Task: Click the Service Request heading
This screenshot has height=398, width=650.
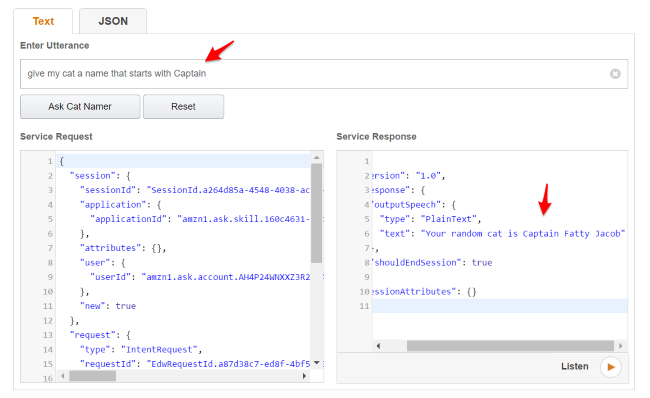Action: coord(56,137)
